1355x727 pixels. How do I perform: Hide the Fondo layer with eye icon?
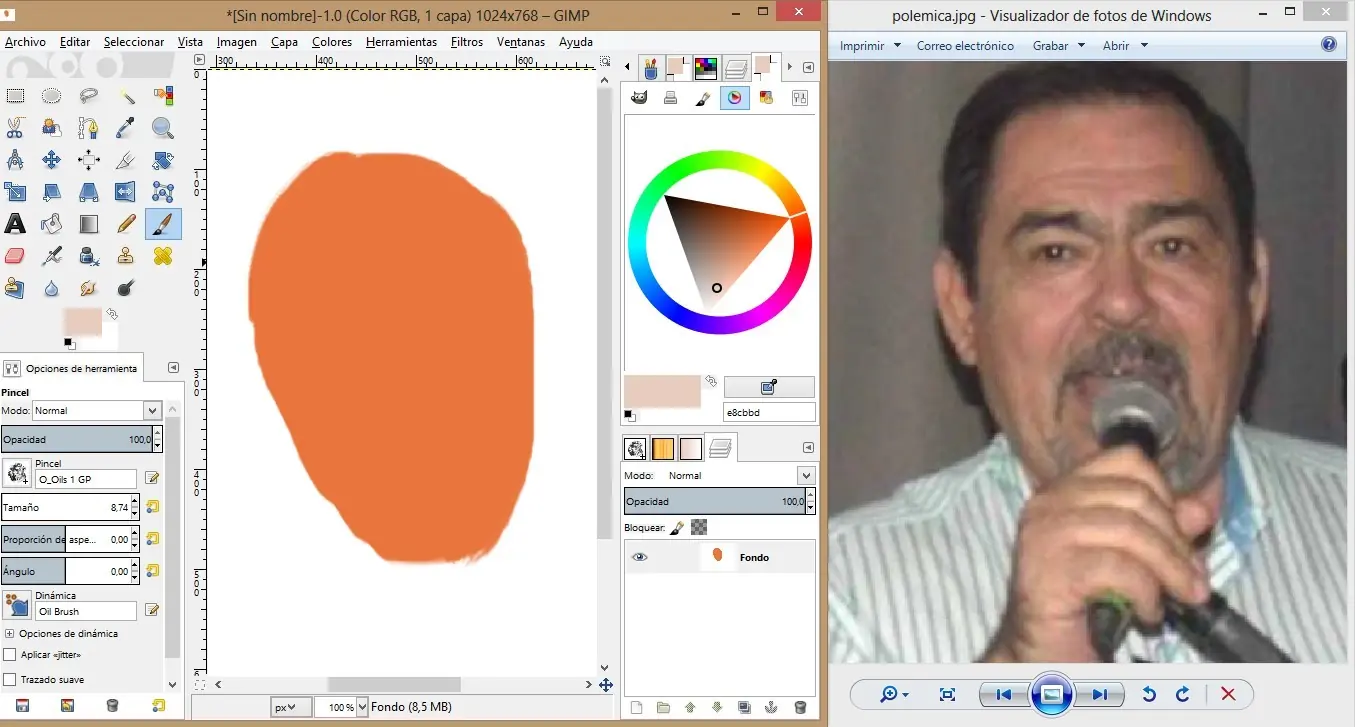point(639,557)
